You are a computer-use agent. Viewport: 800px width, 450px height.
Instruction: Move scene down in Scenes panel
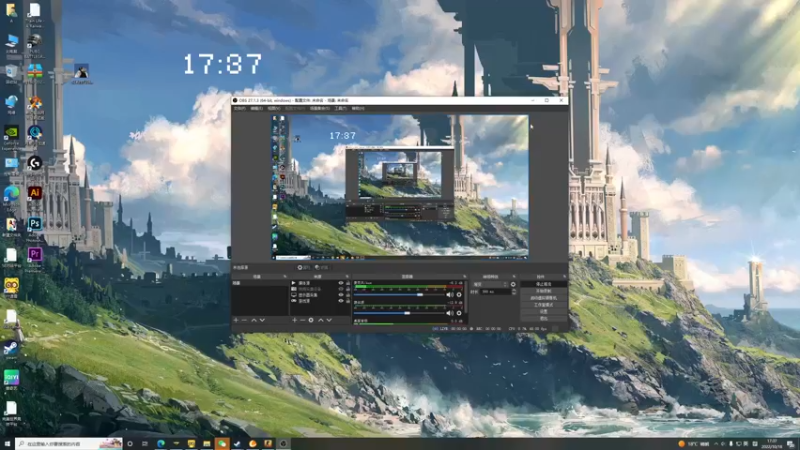tap(262, 320)
